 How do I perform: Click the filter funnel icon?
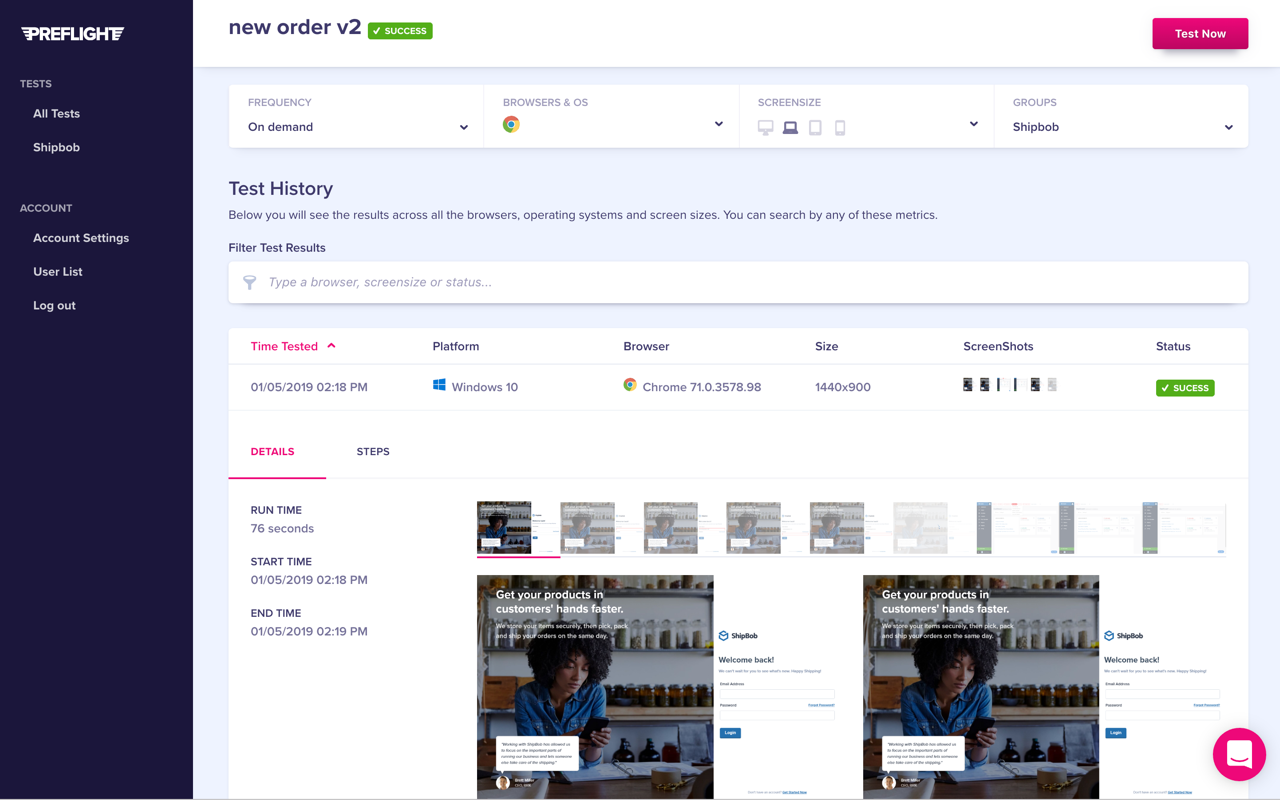click(250, 283)
